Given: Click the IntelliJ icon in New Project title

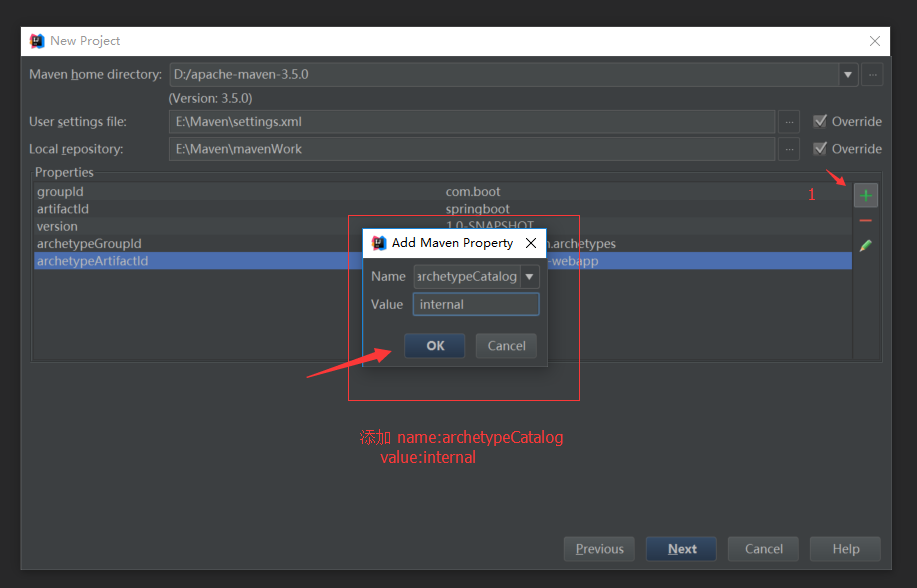Looking at the screenshot, I should pyautogui.click(x=37, y=41).
